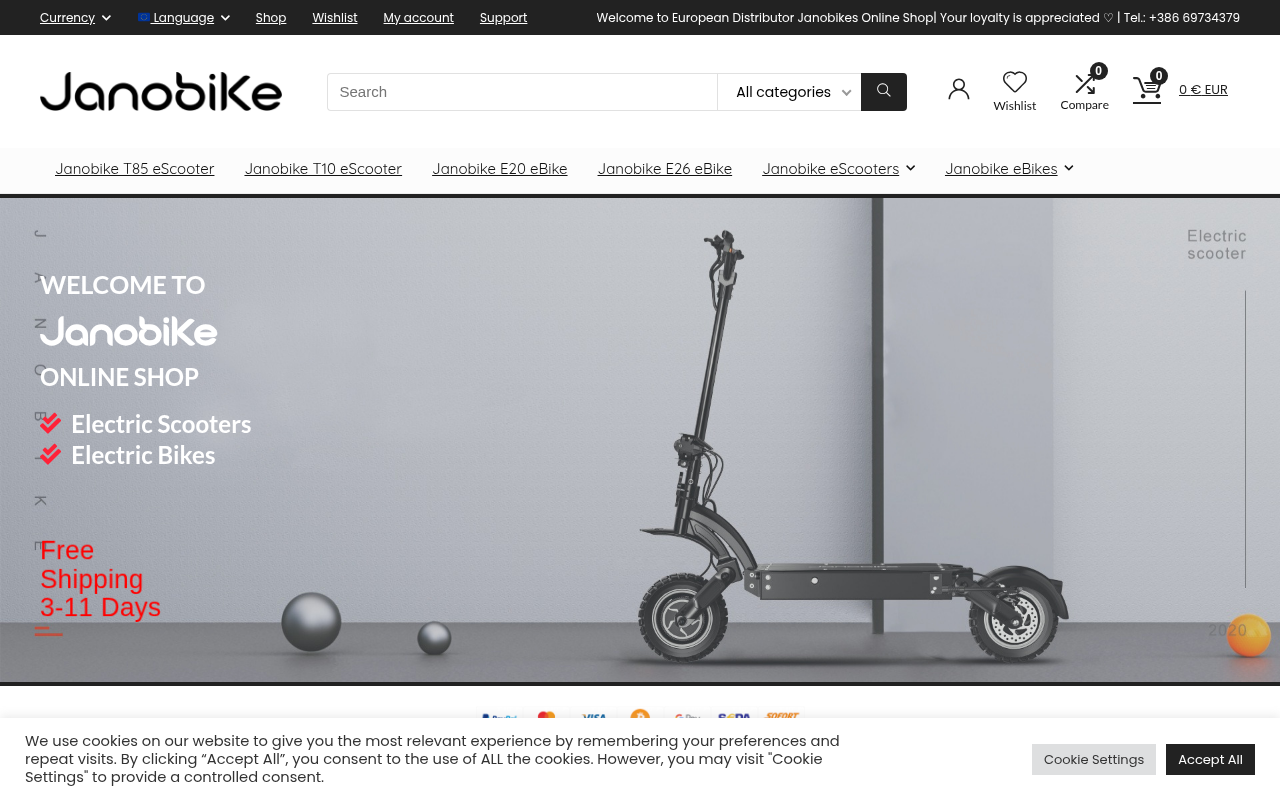The image size is (1280, 800).
Task: Open the Currency dropdown
Action: click(x=75, y=17)
